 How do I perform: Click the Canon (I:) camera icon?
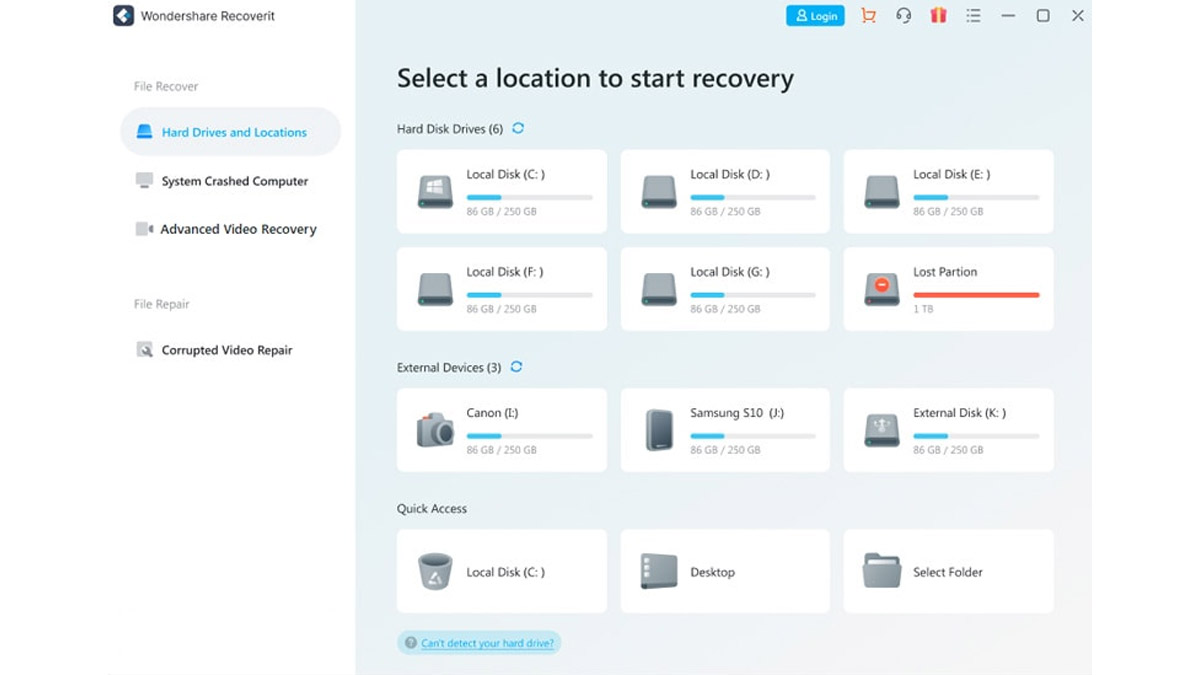point(435,430)
